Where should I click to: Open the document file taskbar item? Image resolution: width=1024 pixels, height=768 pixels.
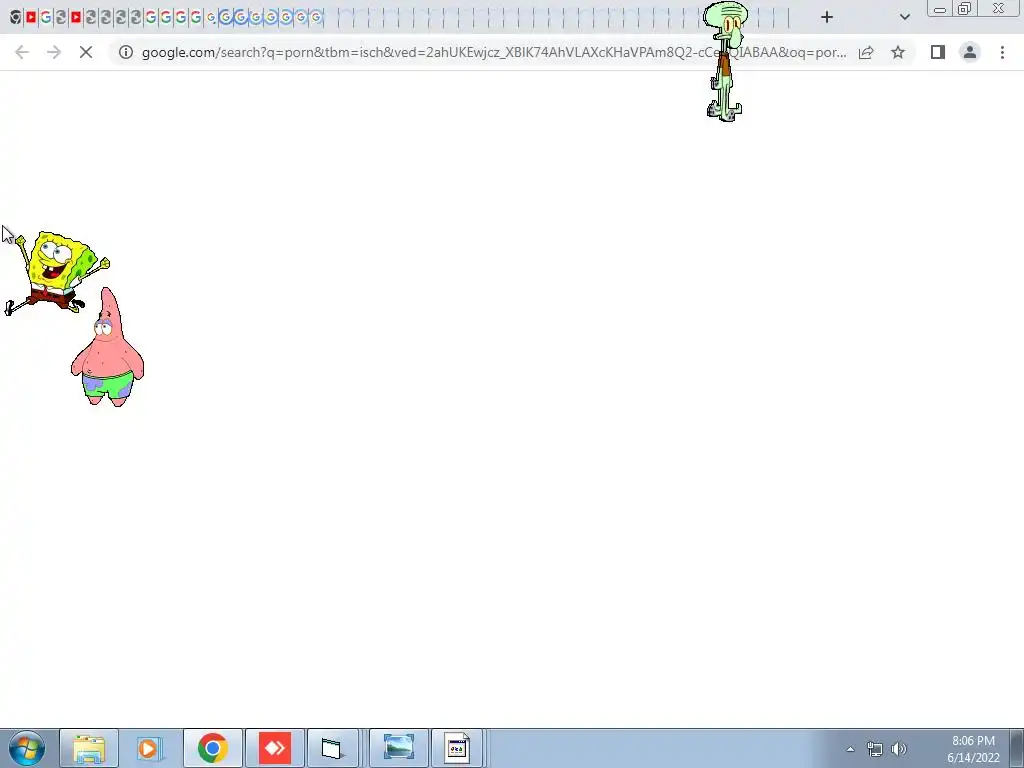click(x=457, y=748)
